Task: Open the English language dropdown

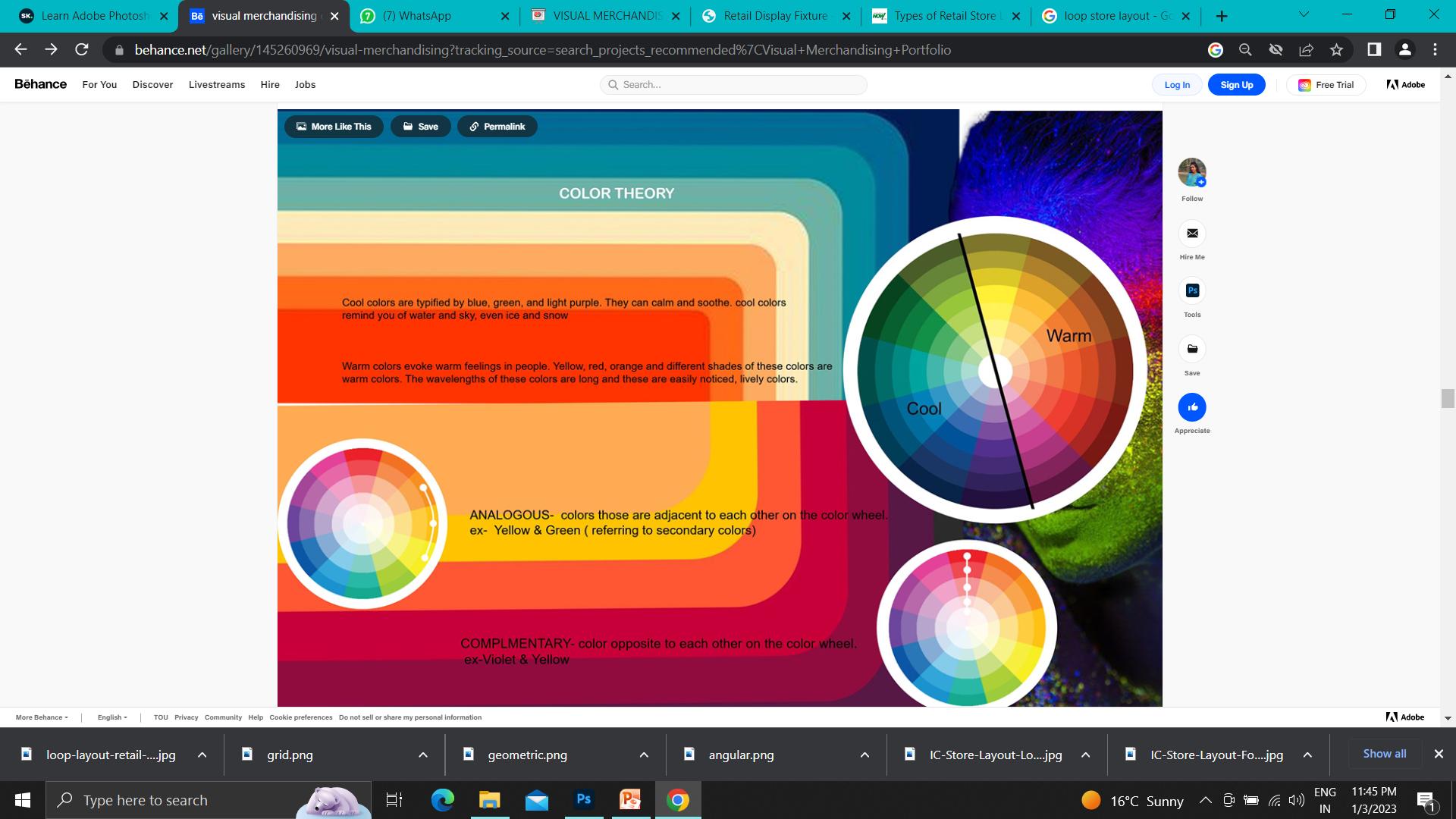Action: pos(112,717)
